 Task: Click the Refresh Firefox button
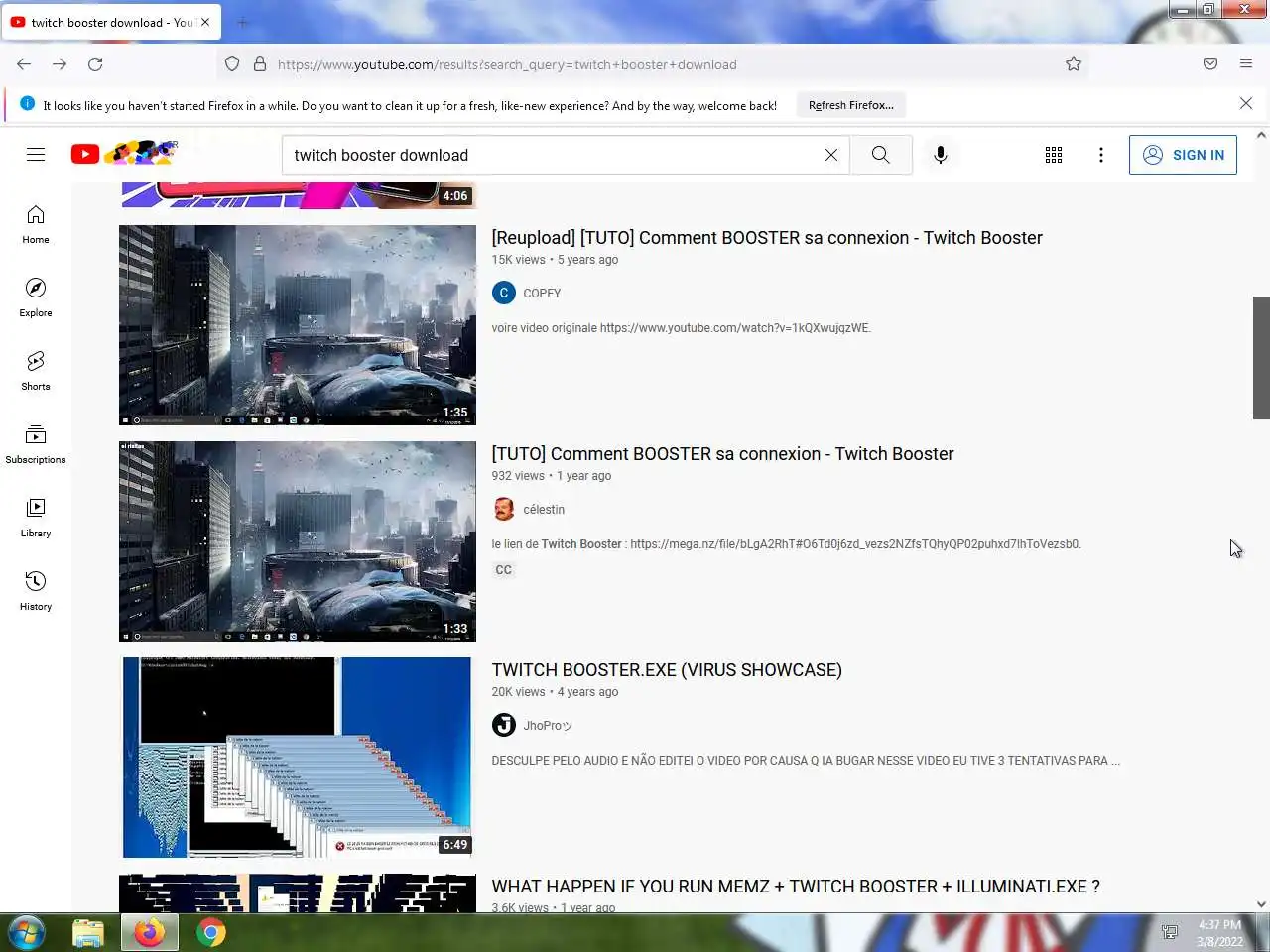[851, 105]
